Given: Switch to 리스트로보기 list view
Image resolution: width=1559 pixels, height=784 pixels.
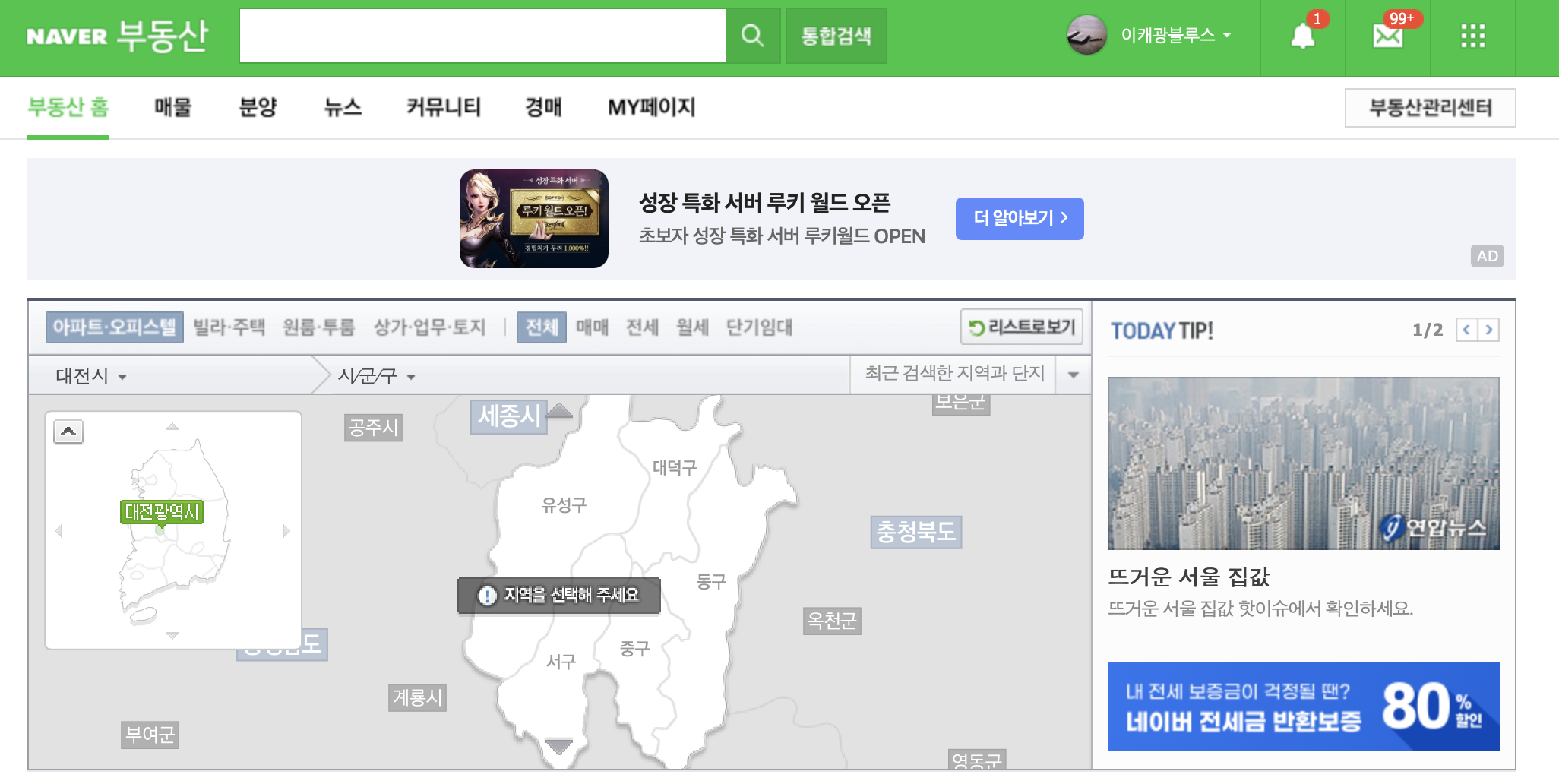Looking at the screenshot, I should 1022,327.
